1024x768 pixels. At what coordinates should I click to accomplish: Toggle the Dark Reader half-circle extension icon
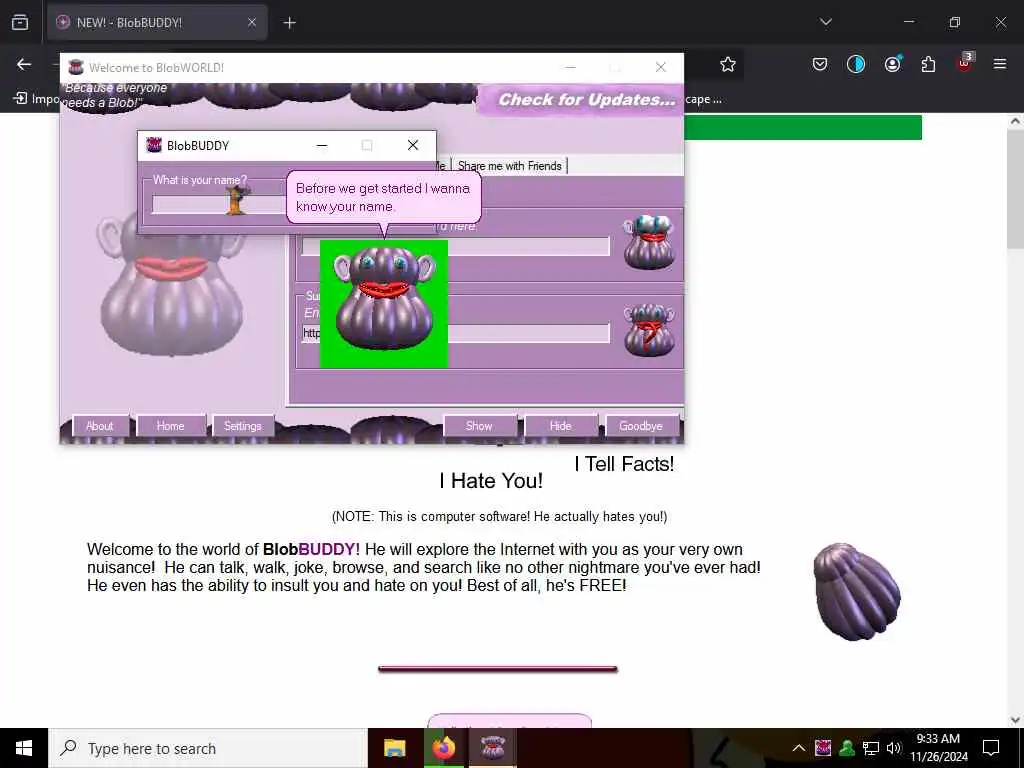point(856,64)
